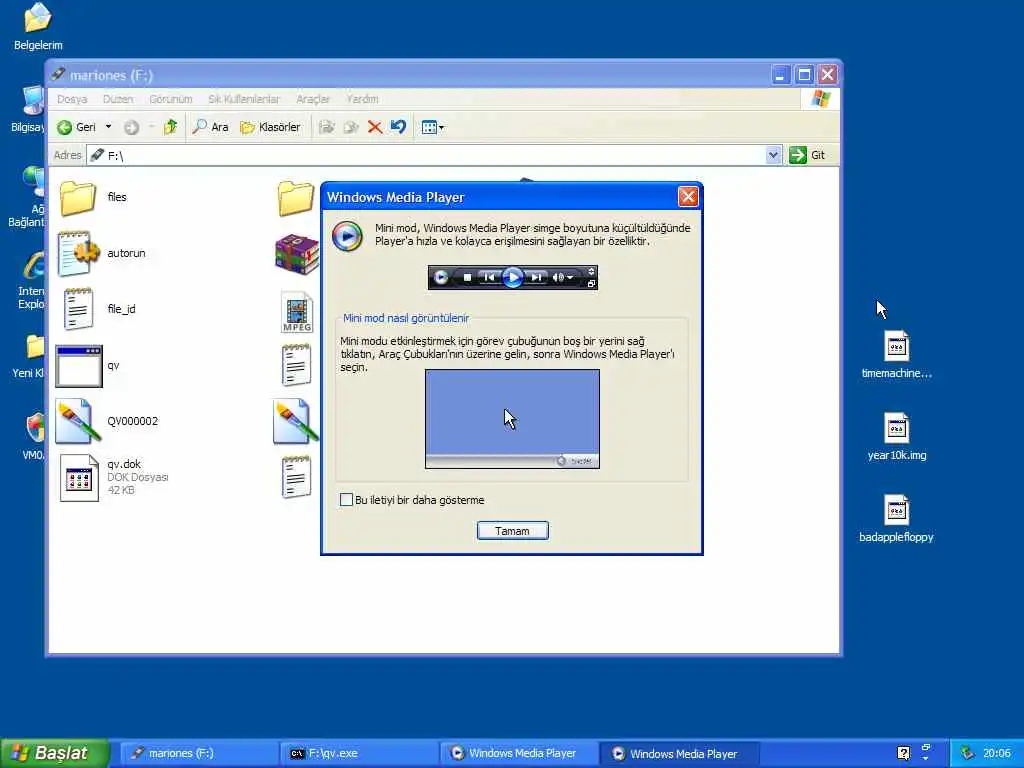Click the Tamam button
The width and height of the screenshot is (1024, 768).
click(513, 531)
